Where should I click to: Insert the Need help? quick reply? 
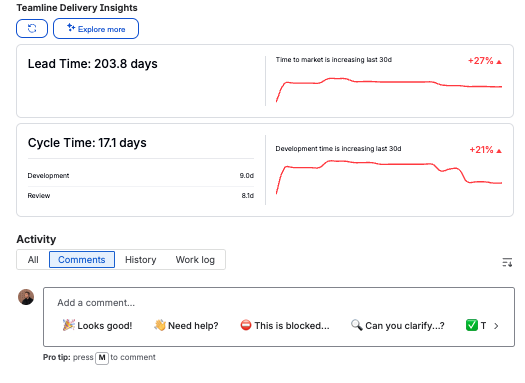tap(186, 325)
